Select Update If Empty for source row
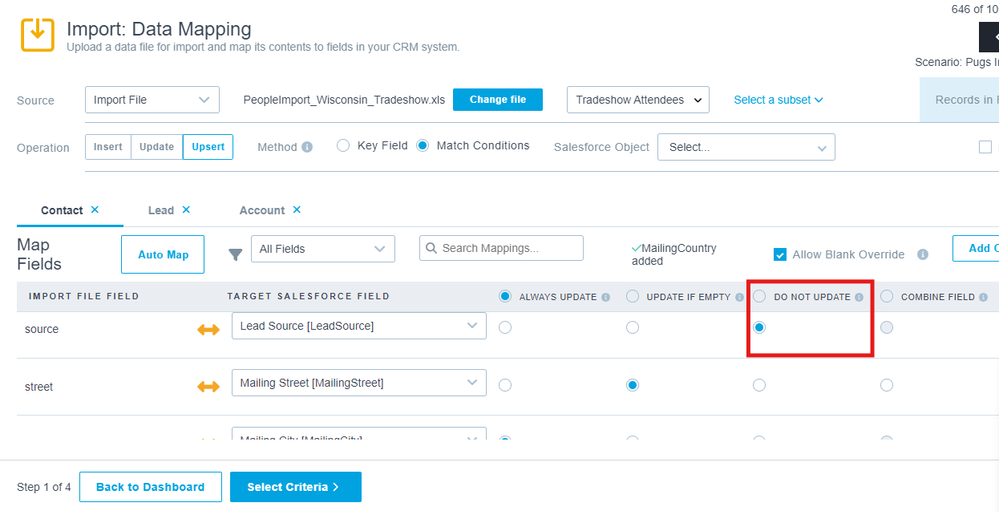Screen dimensions: 999x512 [x=632, y=327]
